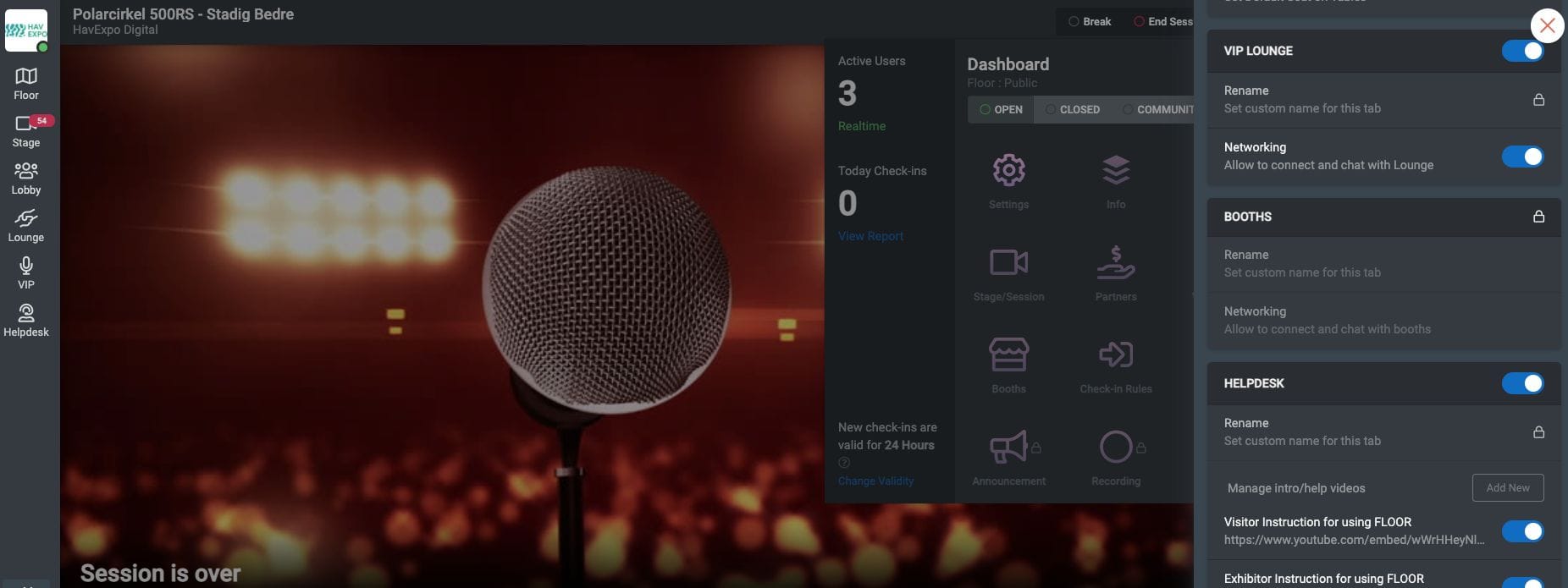Click the Dashboard heading
Image resolution: width=1568 pixels, height=588 pixels.
[1008, 64]
